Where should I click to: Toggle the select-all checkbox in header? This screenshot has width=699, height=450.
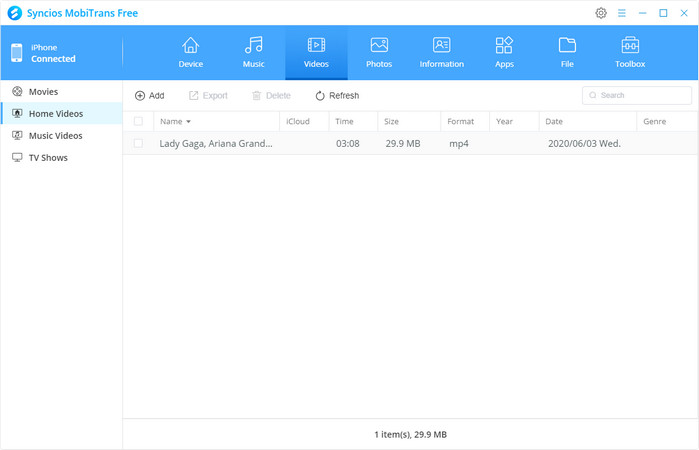[138, 121]
